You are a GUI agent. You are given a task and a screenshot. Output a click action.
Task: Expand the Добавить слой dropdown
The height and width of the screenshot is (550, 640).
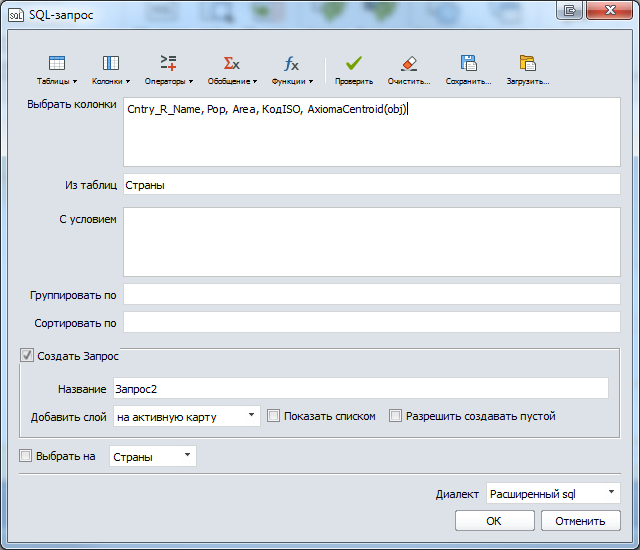pyautogui.click(x=186, y=416)
